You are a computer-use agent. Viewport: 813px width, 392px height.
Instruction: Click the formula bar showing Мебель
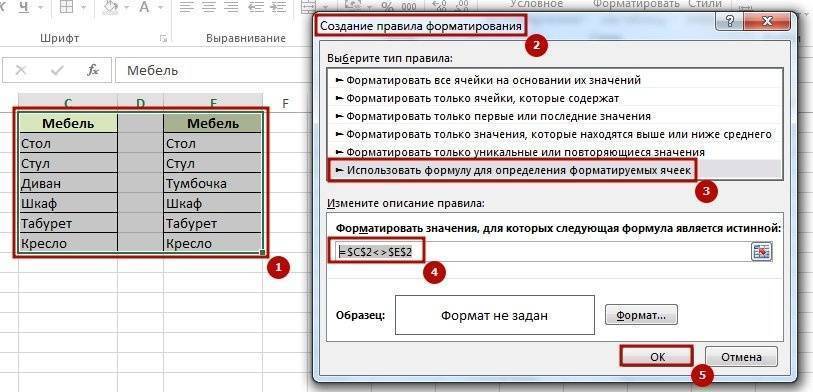coord(214,70)
